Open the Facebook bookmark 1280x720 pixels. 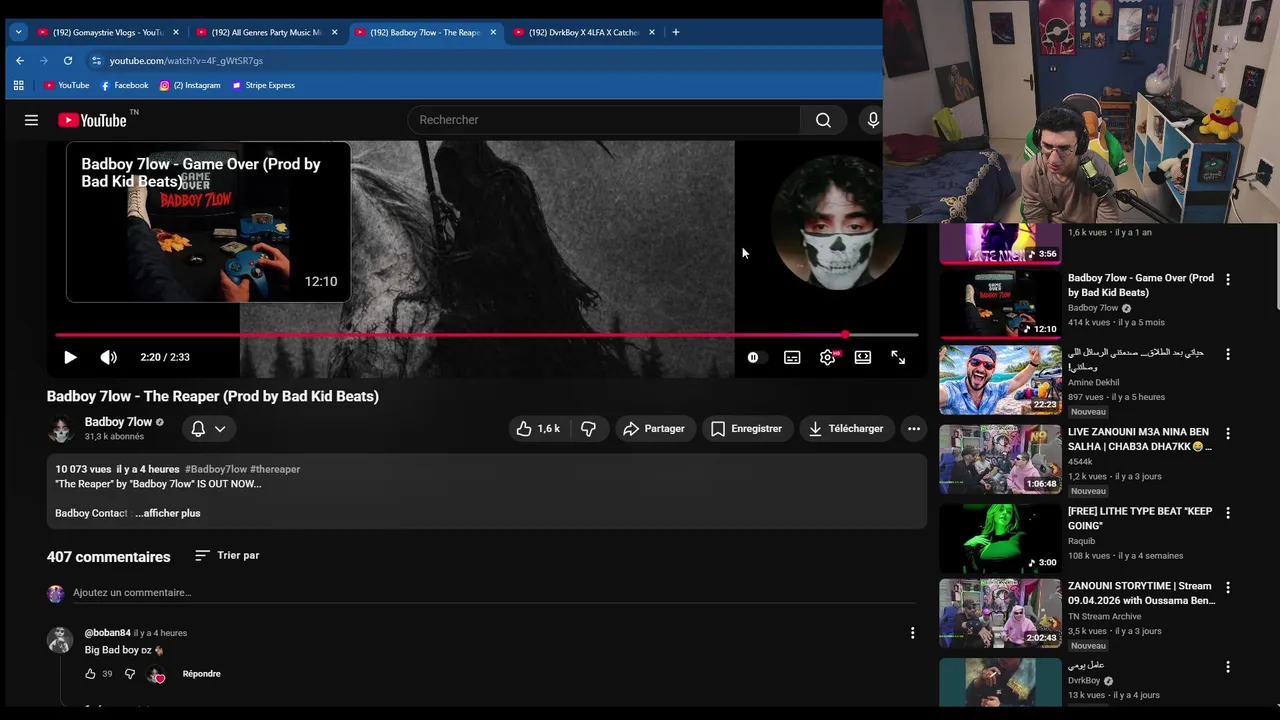[x=124, y=85]
